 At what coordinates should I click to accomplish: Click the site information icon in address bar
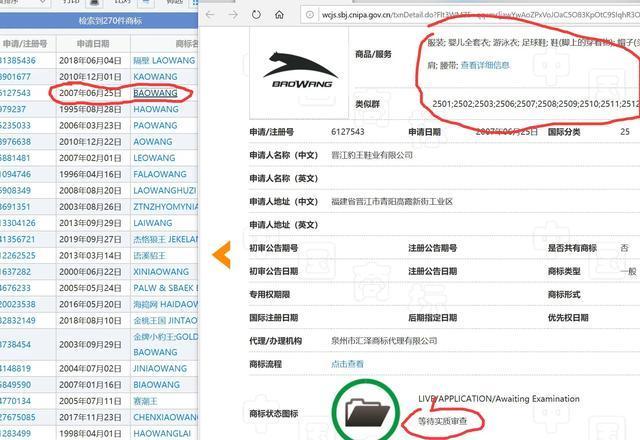(310, 15)
